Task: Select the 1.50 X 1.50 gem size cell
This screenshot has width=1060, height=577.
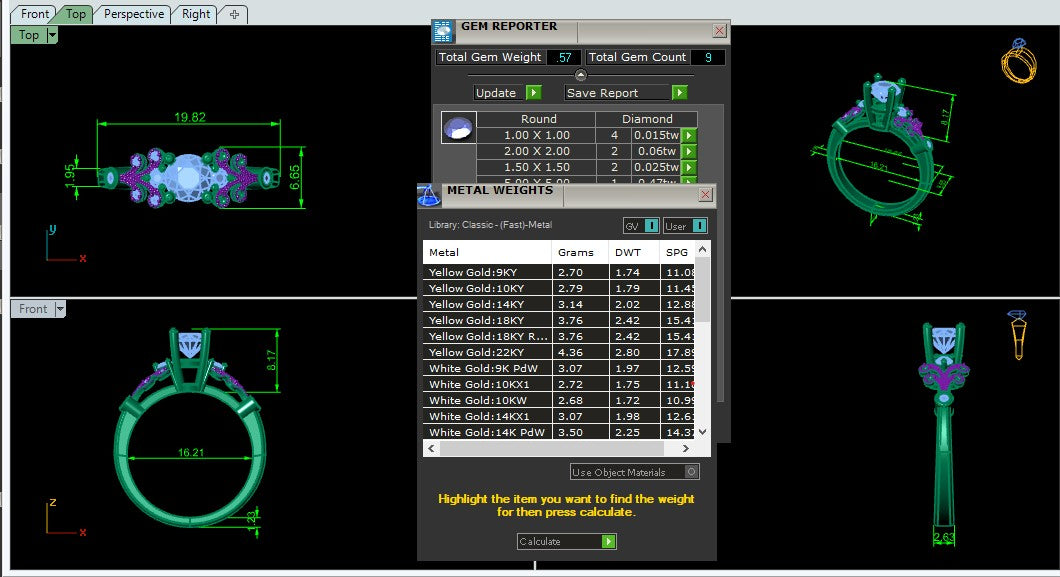Action: tap(536, 167)
